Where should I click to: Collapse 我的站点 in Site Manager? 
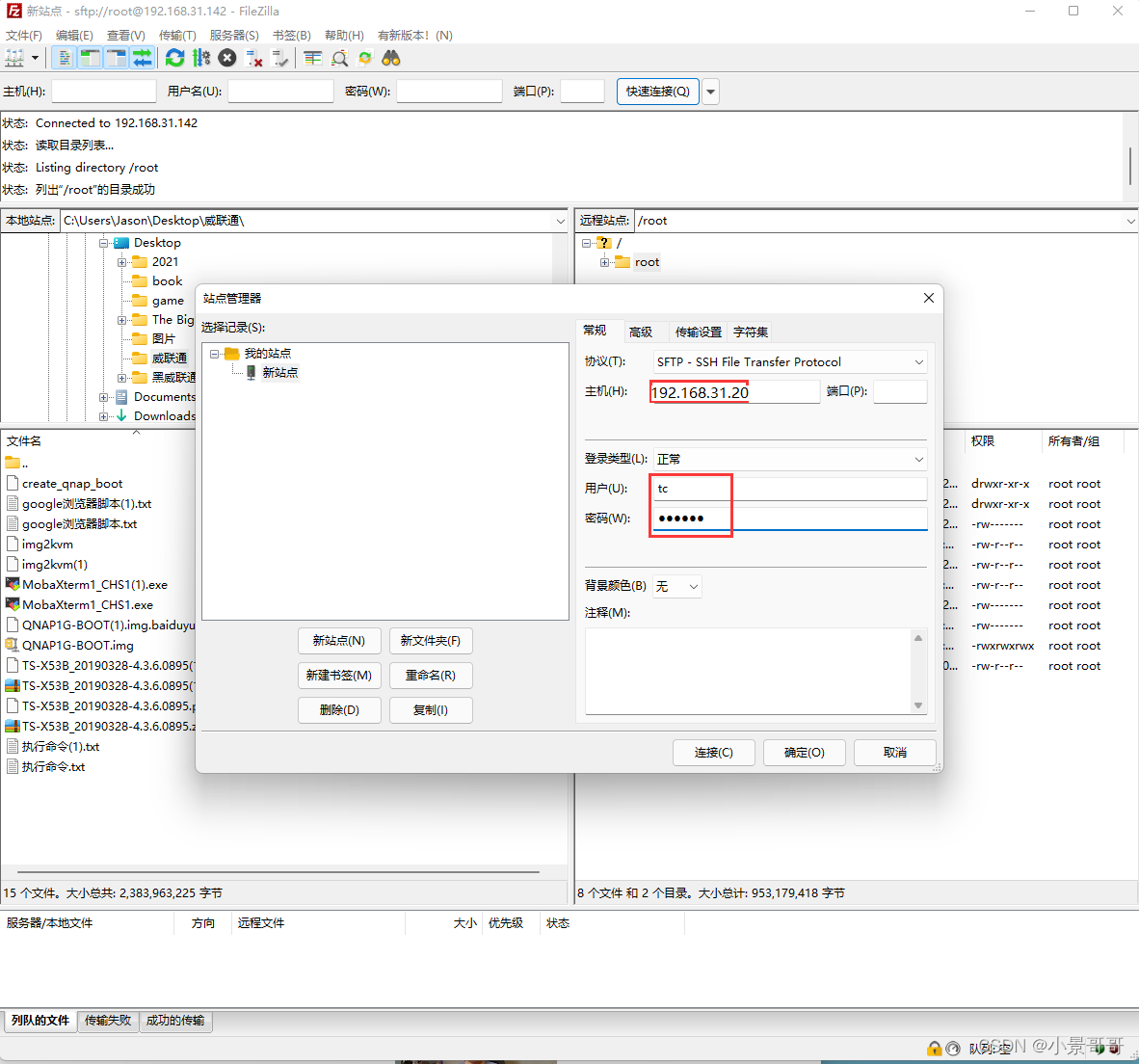pos(214,354)
